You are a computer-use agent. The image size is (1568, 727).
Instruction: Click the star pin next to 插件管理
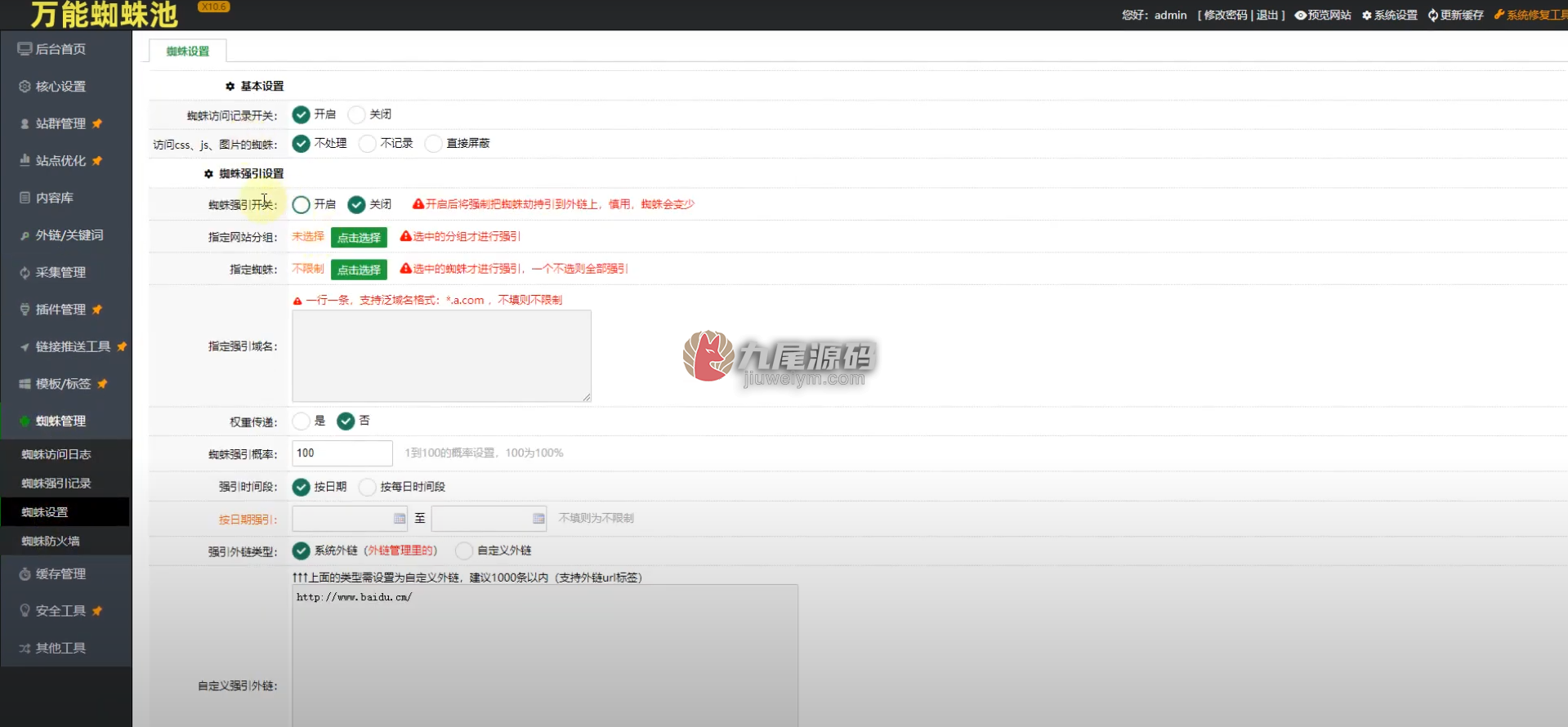click(97, 310)
